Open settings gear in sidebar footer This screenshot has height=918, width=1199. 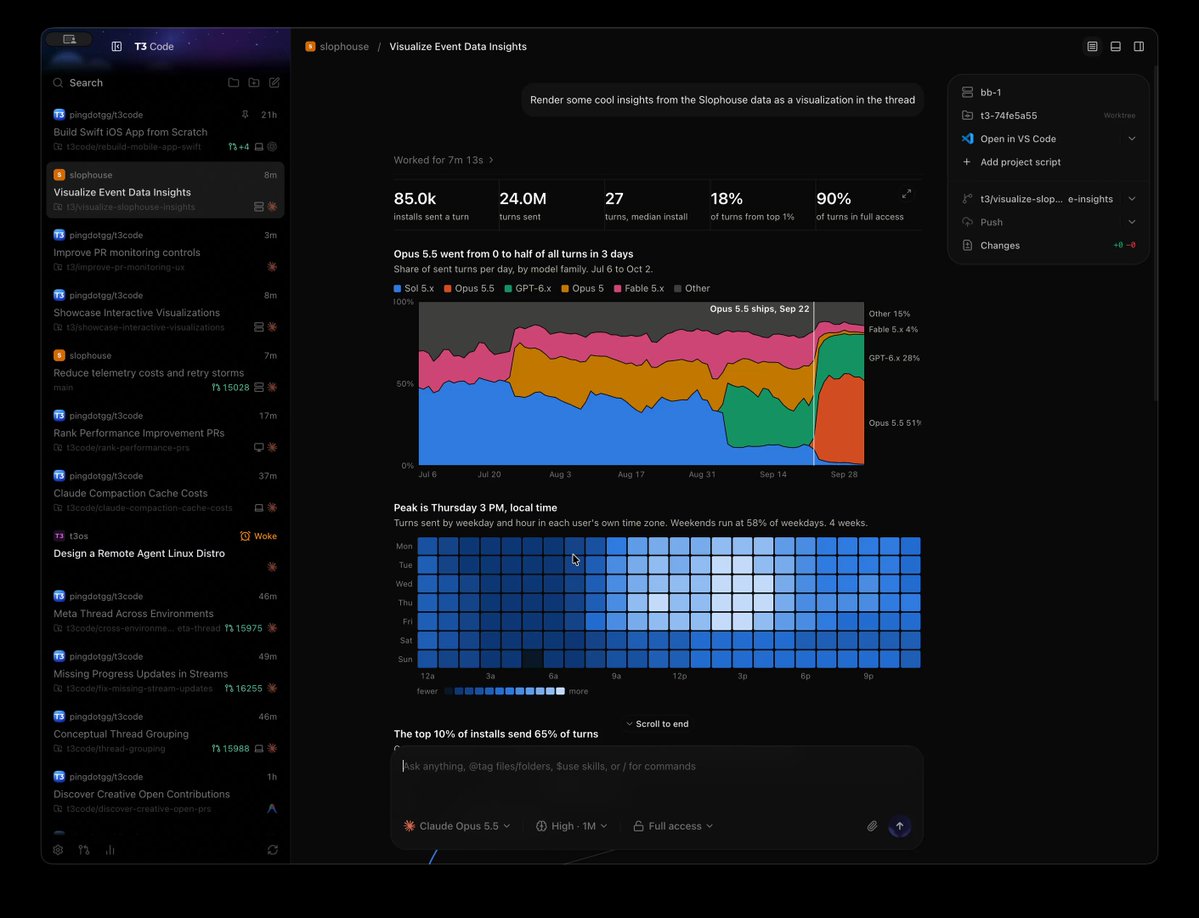(58, 850)
